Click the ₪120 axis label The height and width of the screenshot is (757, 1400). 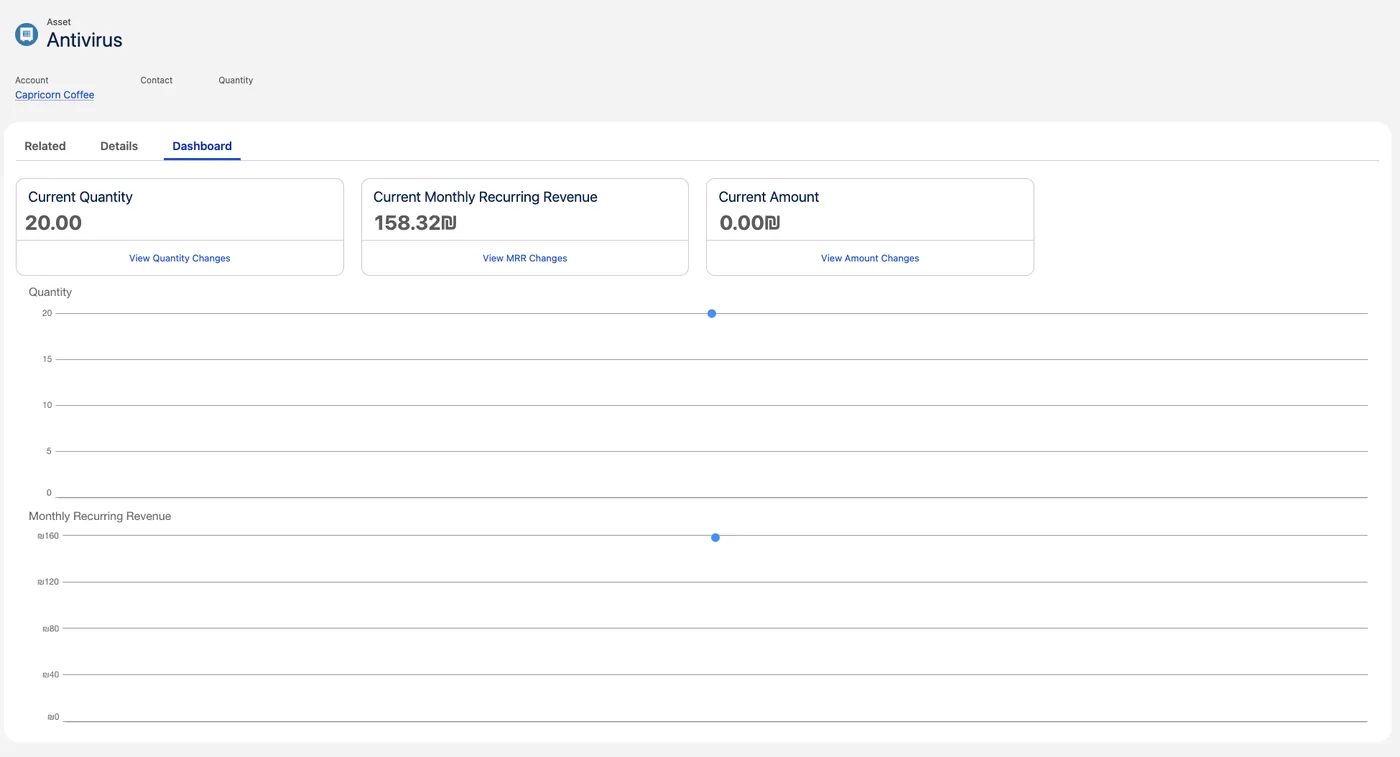pos(48,582)
